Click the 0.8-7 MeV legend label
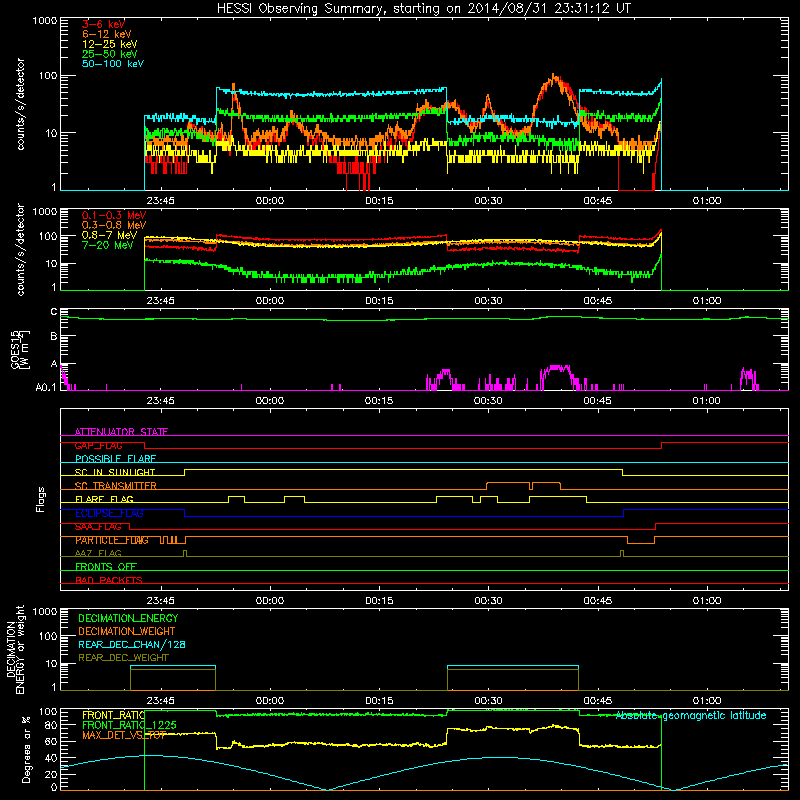The height and width of the screenshot is (800, 800). [109, 235]
